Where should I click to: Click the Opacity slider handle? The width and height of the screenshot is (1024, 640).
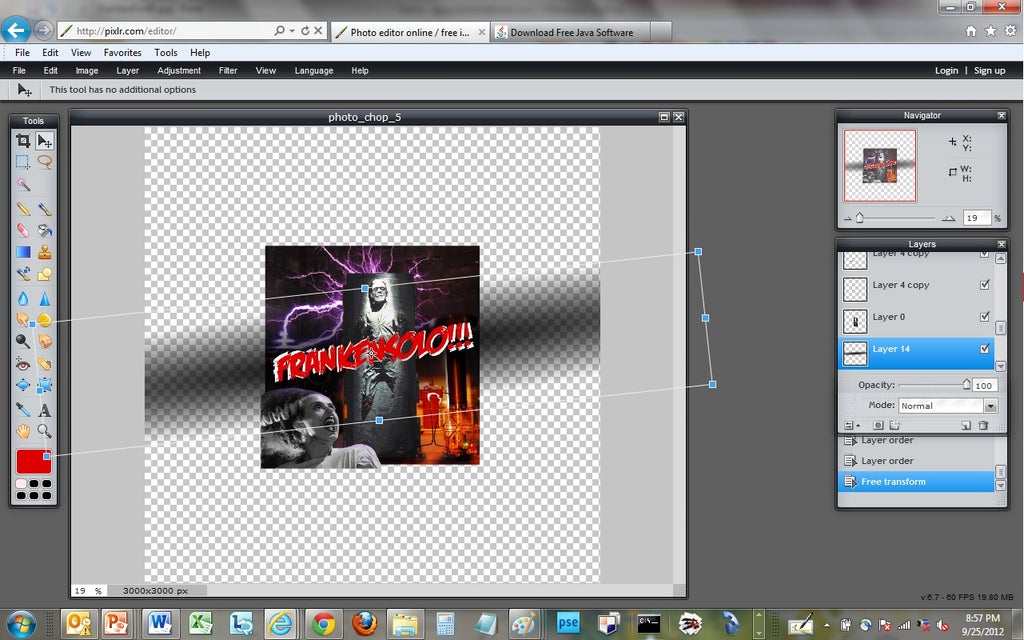tap(967, 384)
